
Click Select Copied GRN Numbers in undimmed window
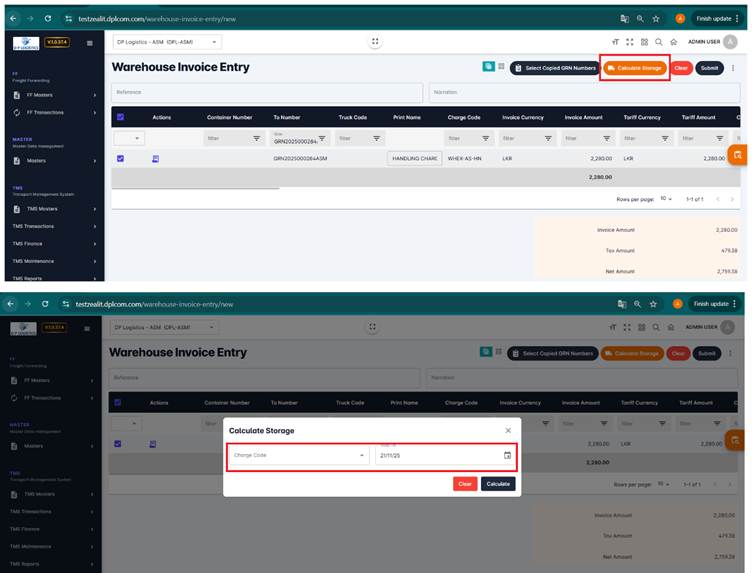point(555,68)
